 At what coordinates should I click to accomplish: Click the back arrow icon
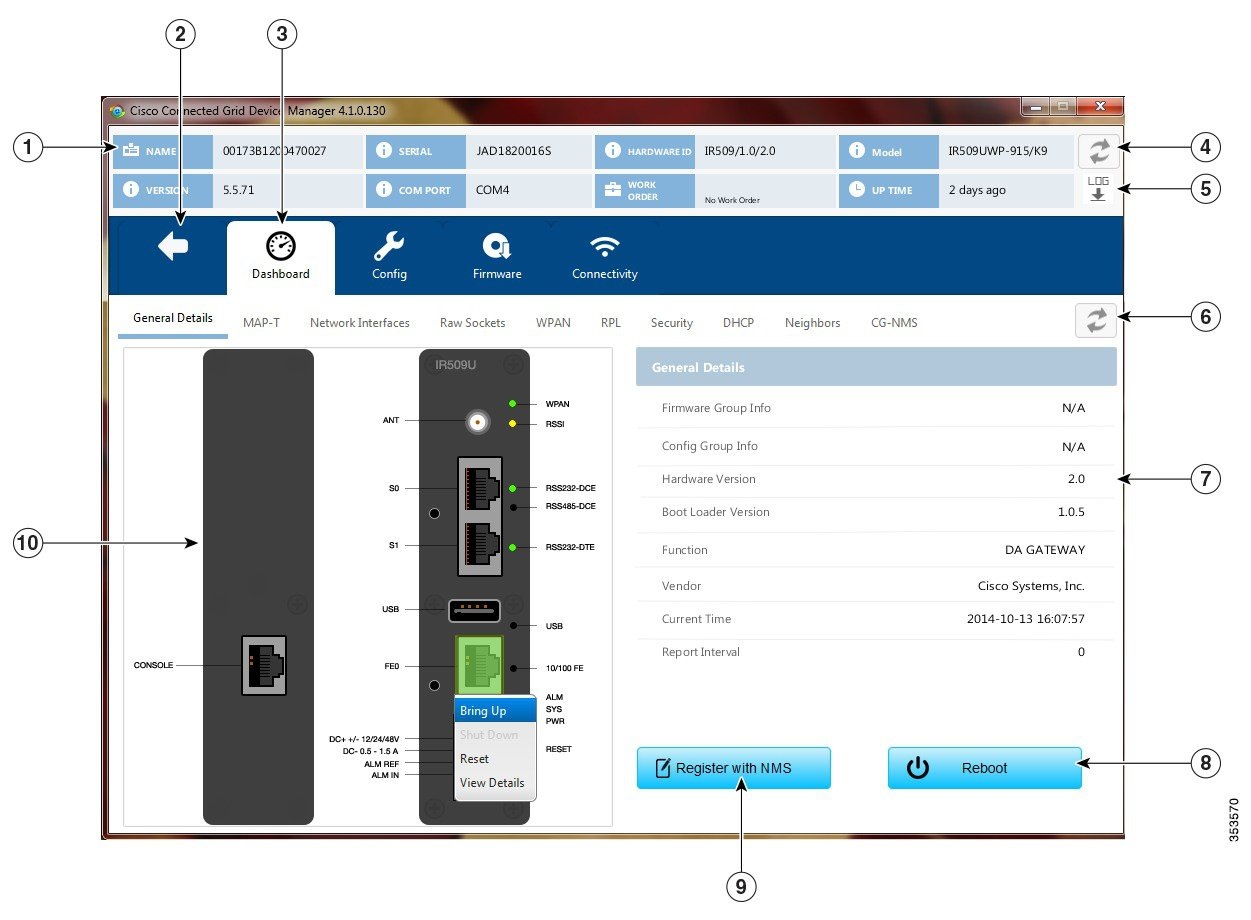[x=173, y=245]
